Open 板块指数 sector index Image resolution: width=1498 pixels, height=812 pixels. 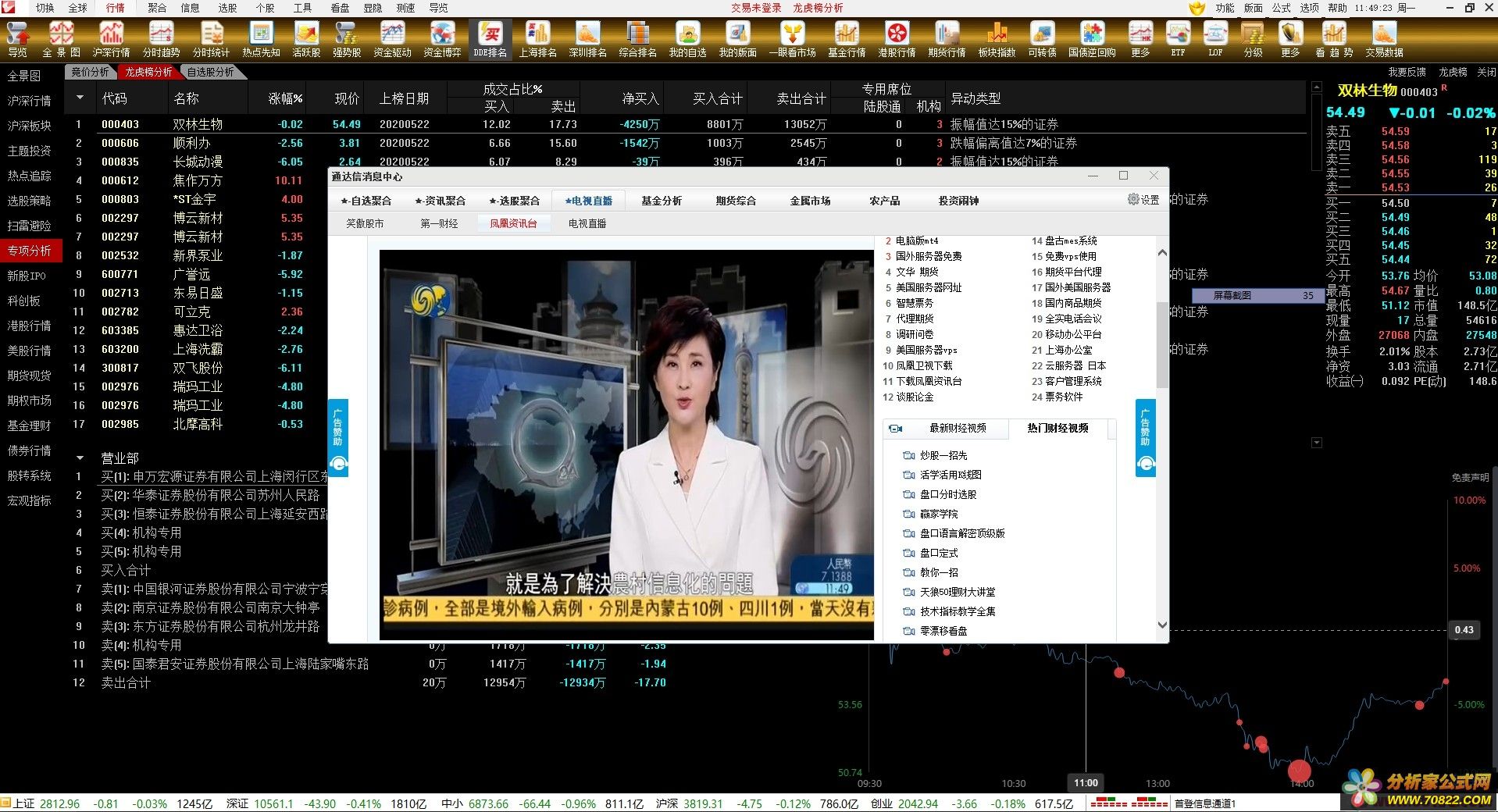pyautogui.click(x=997, y=39)
